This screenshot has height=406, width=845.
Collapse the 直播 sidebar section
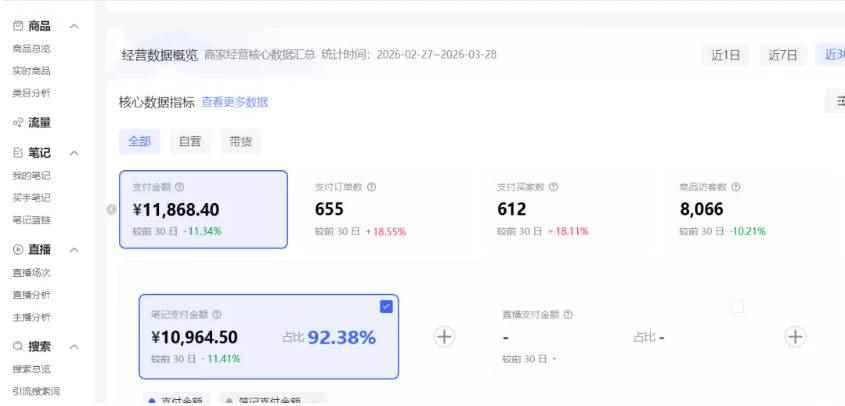74,250
